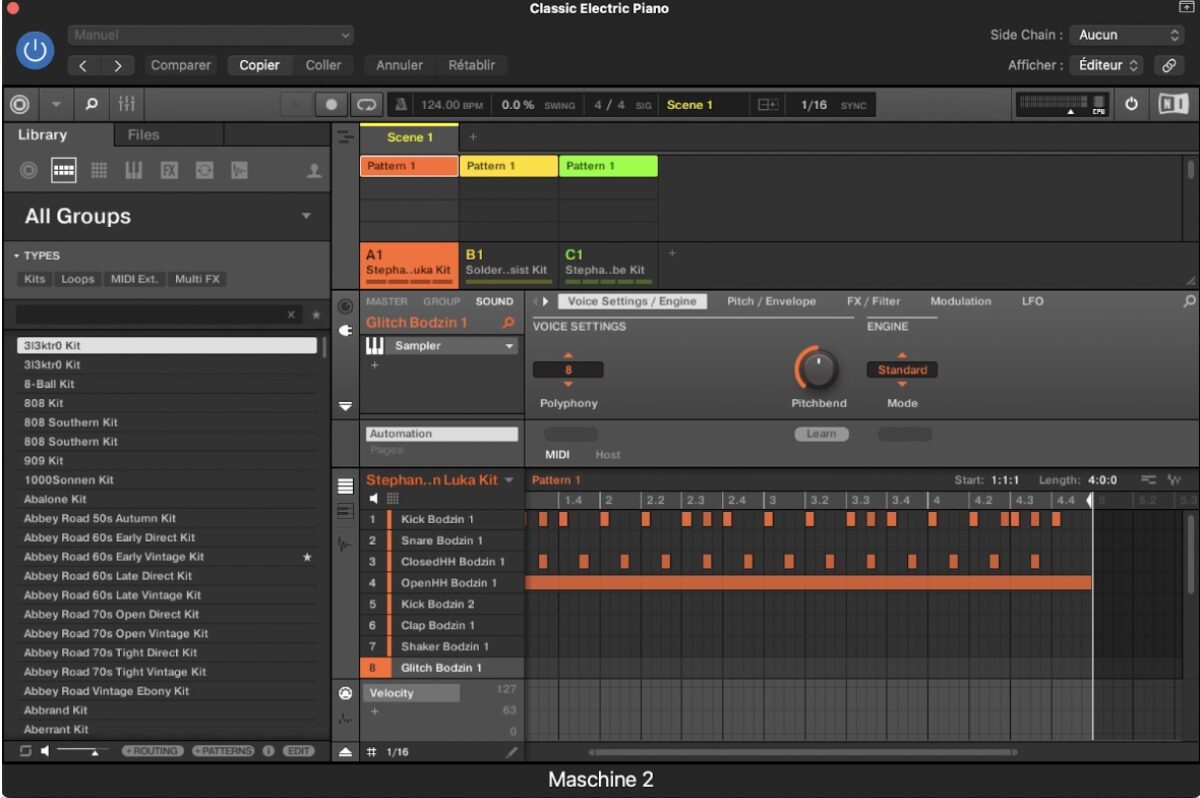The height and width of the screenshot is (798, 1200).
Task: Click the pencil paint mode icon
Action: point(512,752)
